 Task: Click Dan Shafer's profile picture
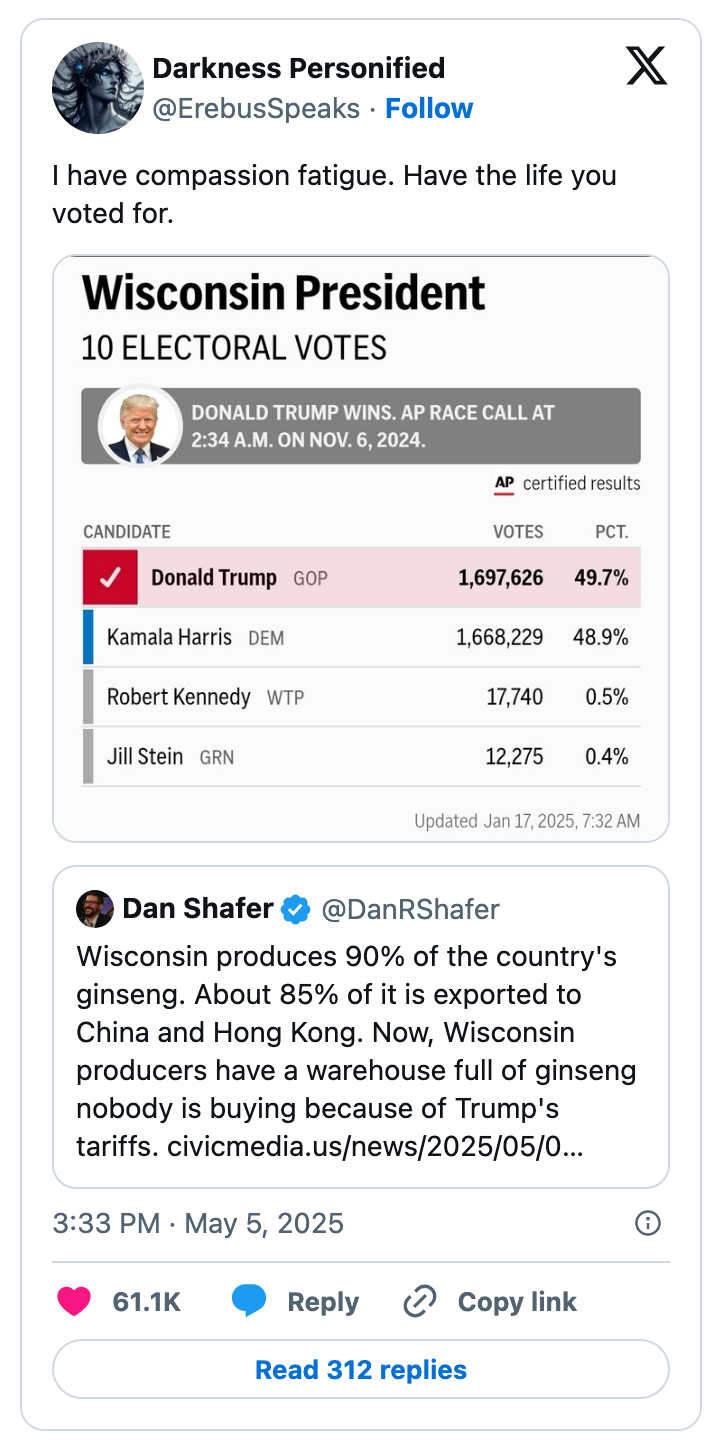coord(95,909)
